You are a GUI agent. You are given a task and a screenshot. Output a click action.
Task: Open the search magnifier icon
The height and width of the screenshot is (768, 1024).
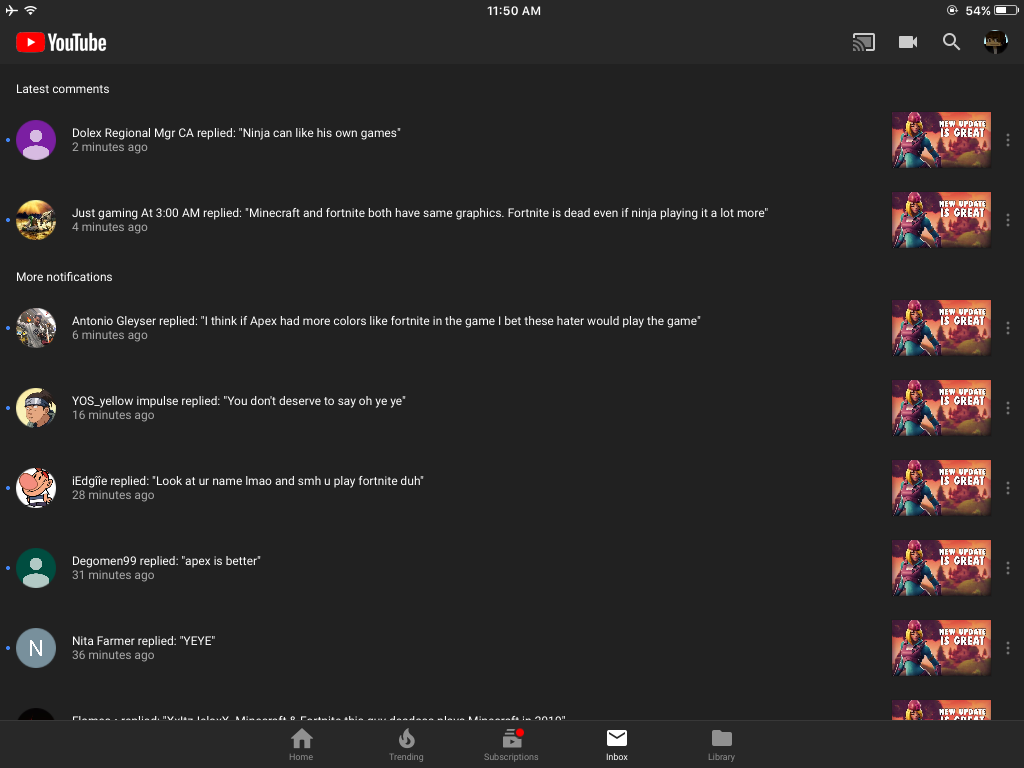point(952,42)
